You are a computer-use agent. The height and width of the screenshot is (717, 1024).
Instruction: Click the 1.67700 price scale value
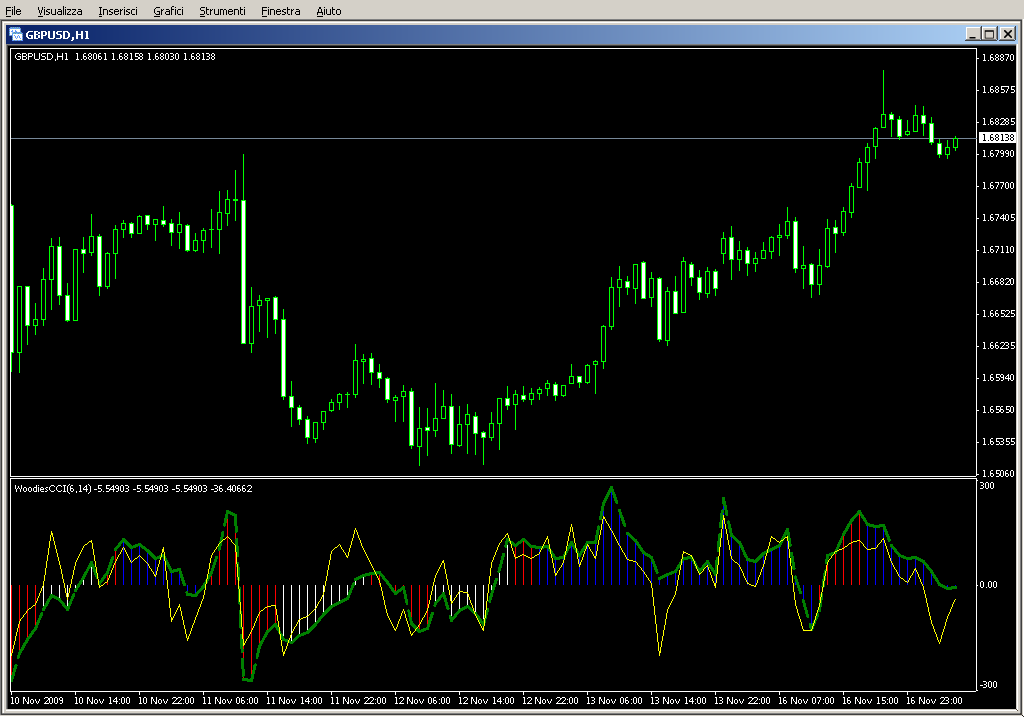click(x=999, y=185)
